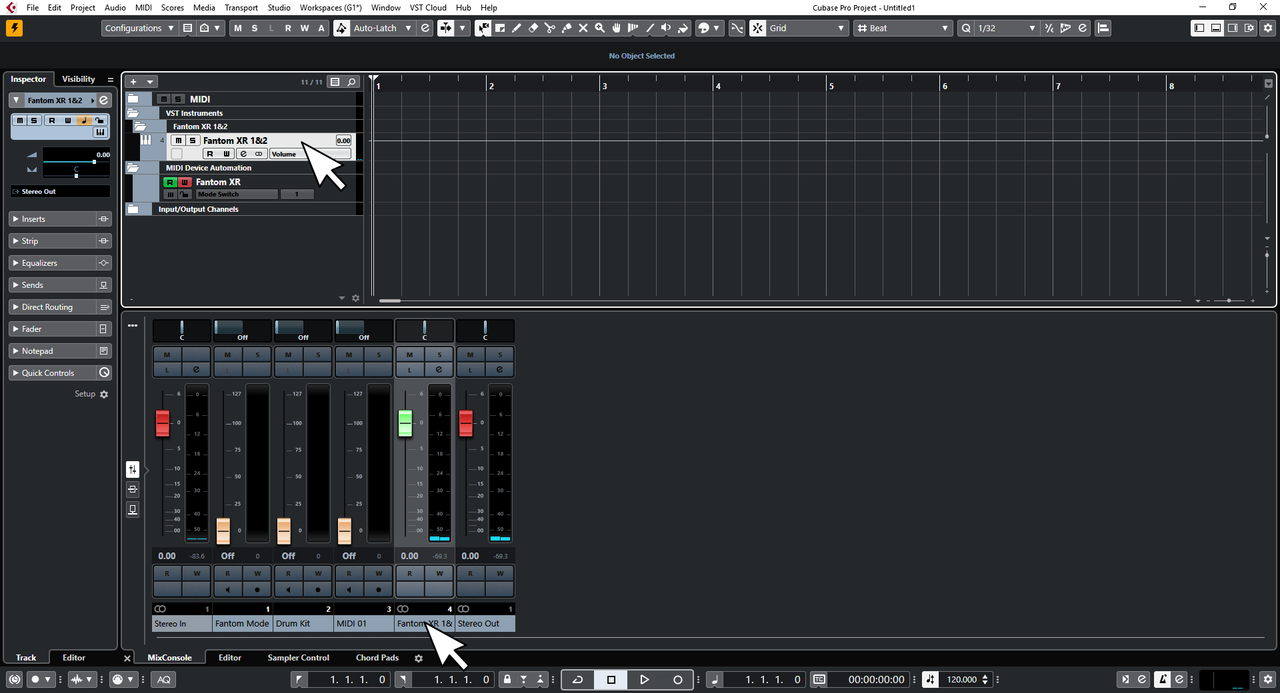Enable Write automation on Fantom XR device track
This screenshot has height=693, width=1280.
click(x=185, y=182)
